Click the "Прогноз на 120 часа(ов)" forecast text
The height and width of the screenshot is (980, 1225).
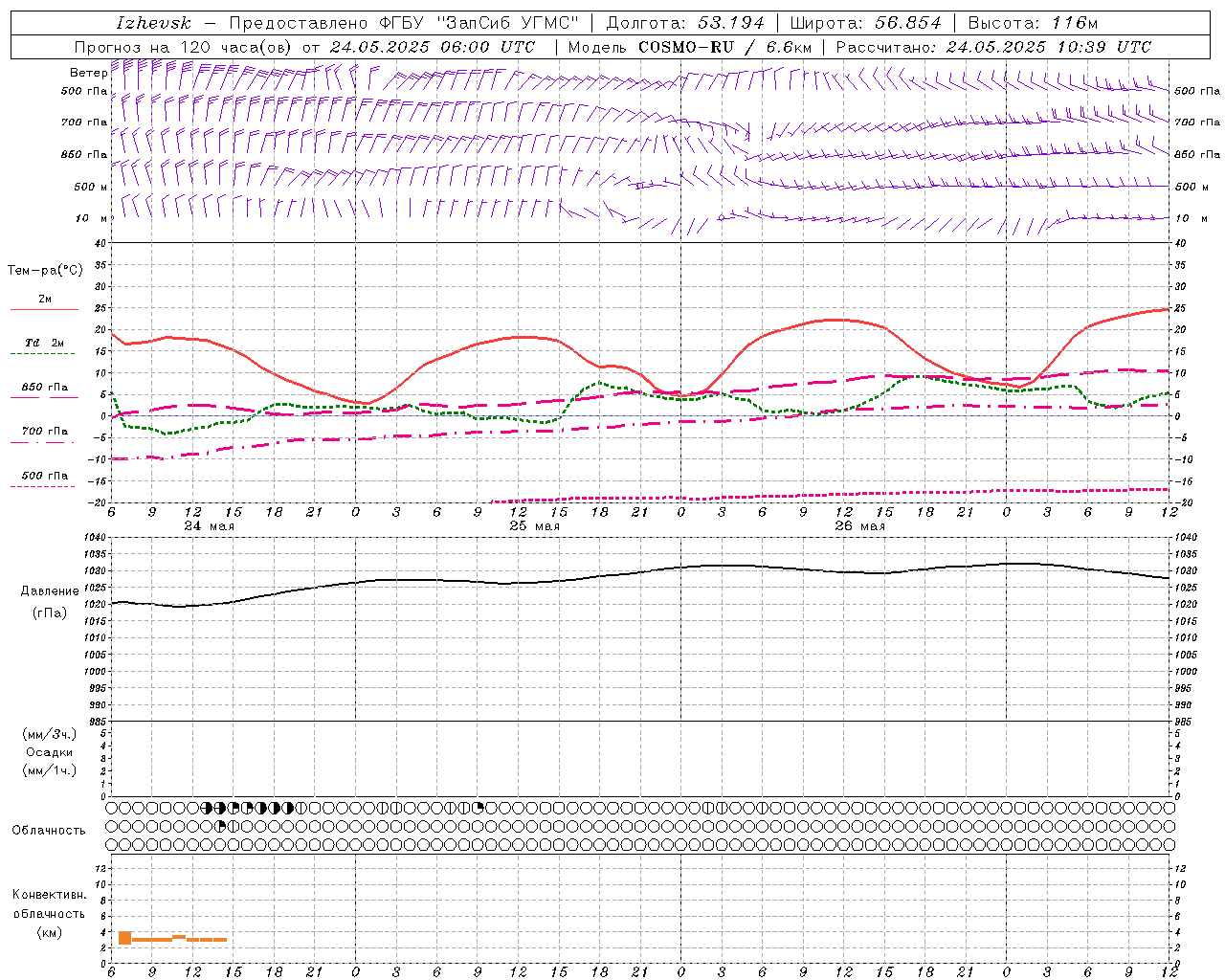click(184, 47)
